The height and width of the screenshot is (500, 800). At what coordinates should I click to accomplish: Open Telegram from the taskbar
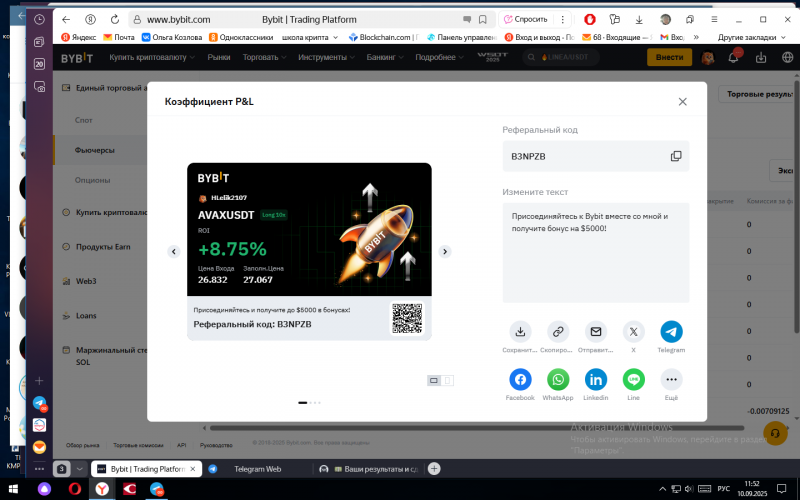click(157, 489)
